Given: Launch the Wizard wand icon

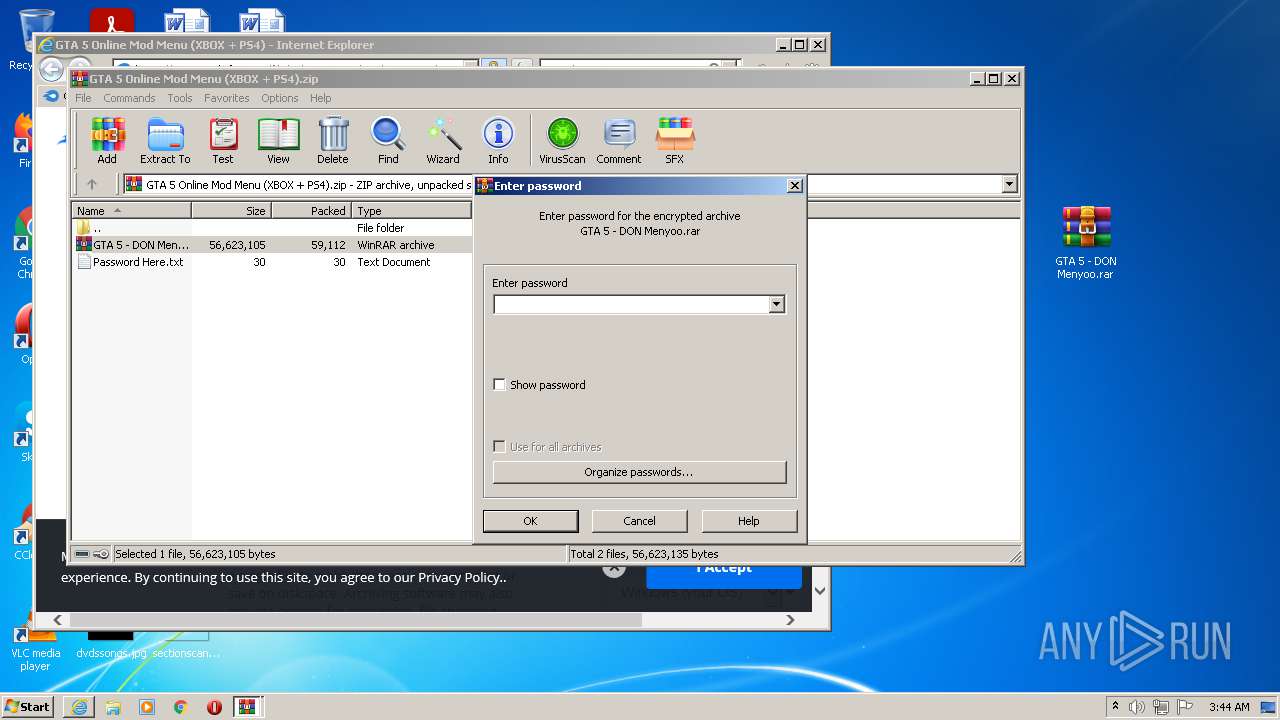Looking at the screenshot, I should 443,140.
